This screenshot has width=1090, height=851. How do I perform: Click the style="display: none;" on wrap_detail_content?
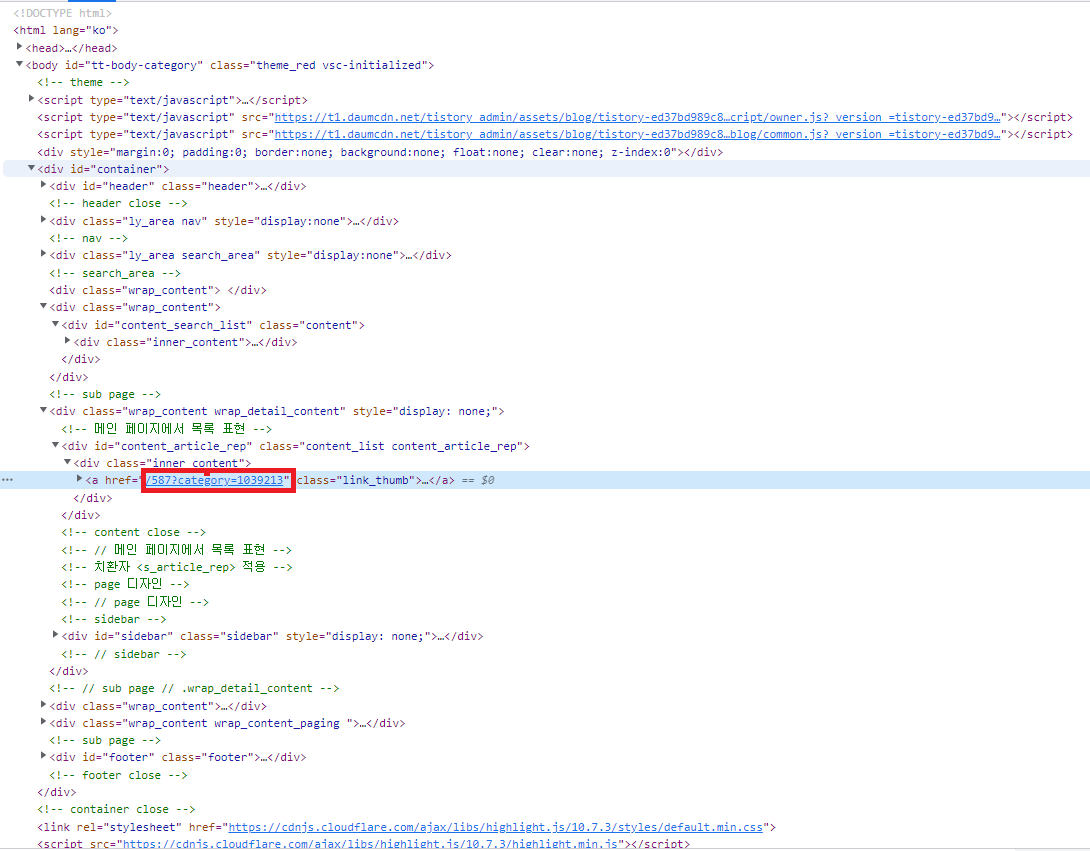tap(425, 412)
